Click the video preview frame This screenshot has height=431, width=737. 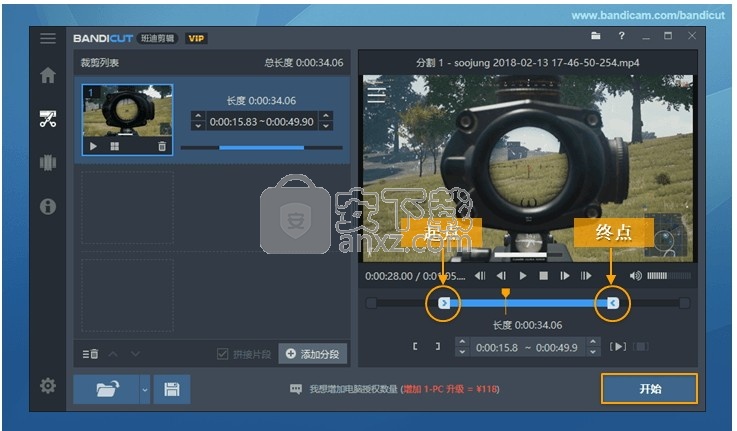pyautogui.click(x=528, y=168)
